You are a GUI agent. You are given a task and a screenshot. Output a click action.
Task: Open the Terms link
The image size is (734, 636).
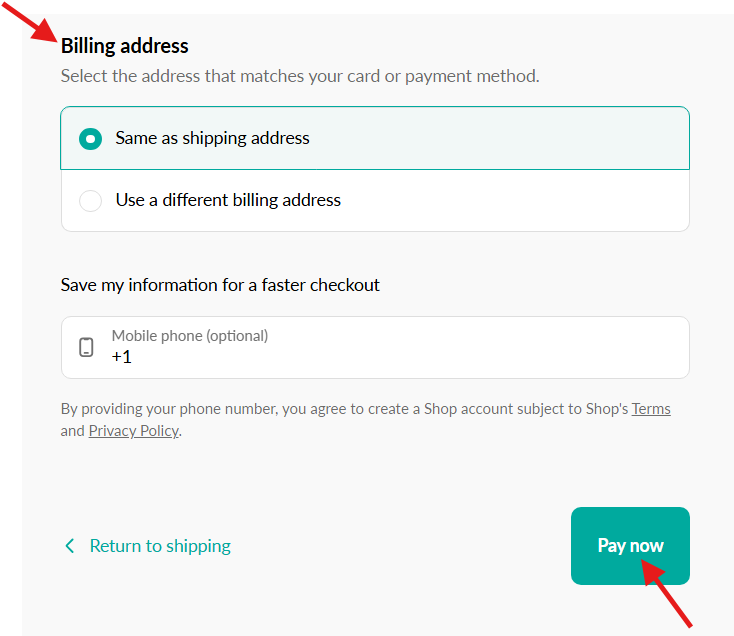(x=651, y=409)
